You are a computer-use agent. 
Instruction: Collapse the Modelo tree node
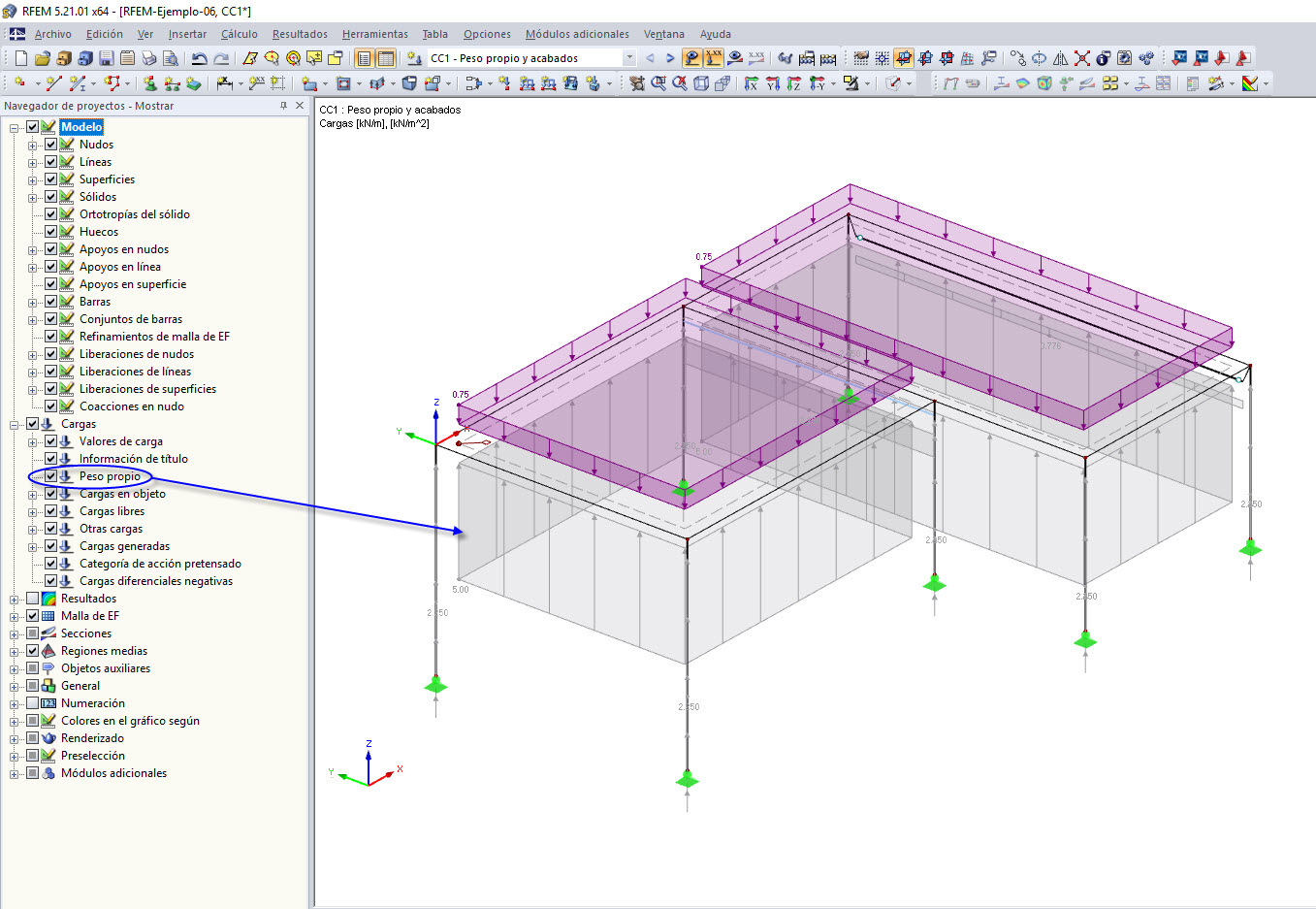pos(15,128)
